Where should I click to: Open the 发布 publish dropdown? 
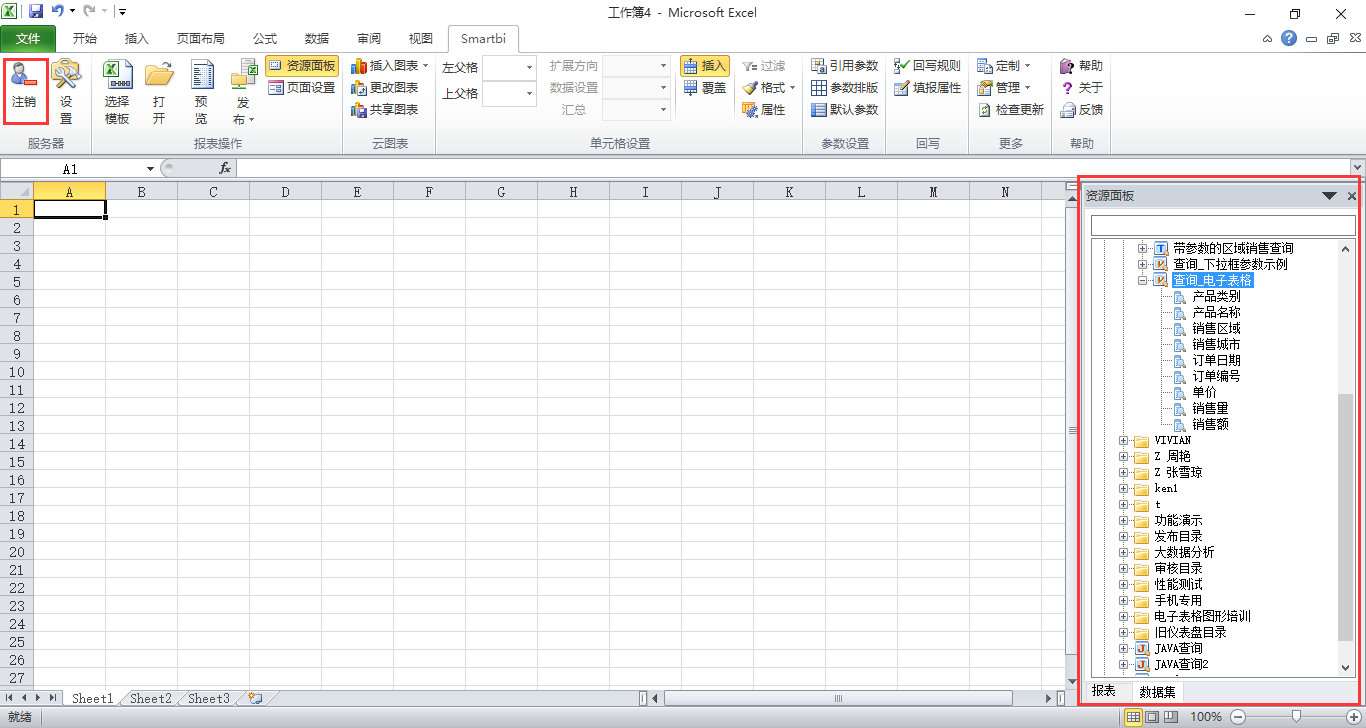pyautogui.click(x=244, y=92)
